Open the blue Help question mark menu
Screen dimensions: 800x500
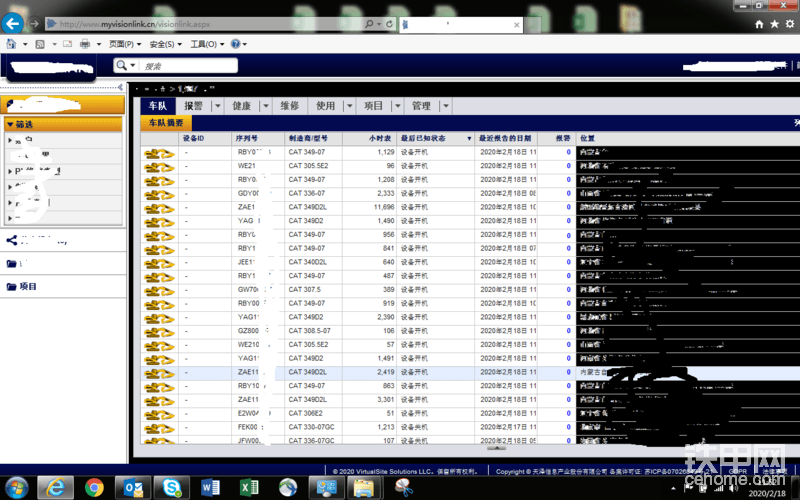tap(239, 44)
